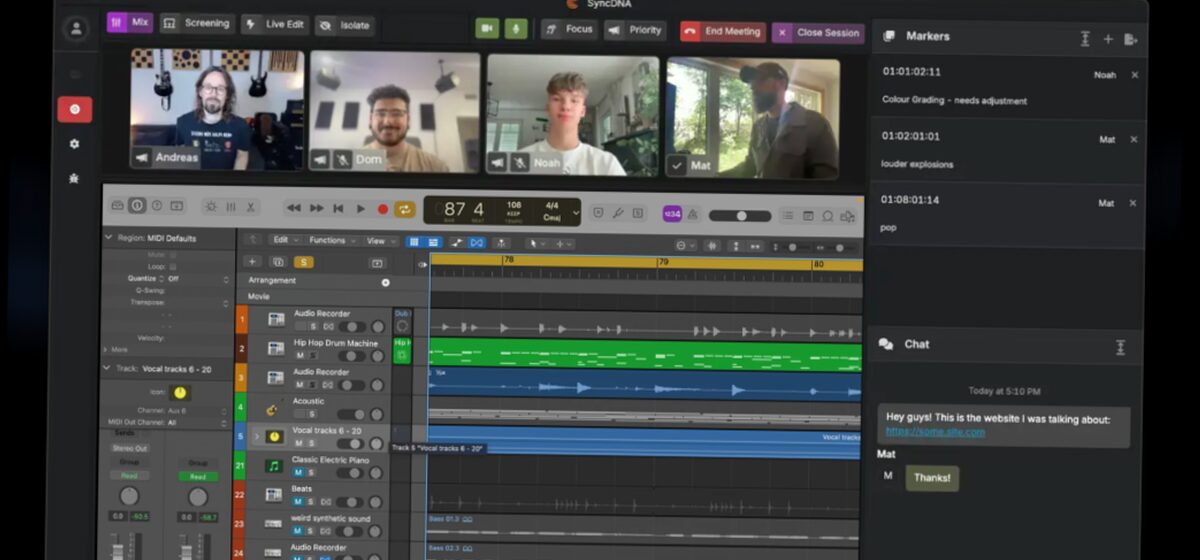Click the red record button in transport
1200x560 pixels.
[382, 209]
